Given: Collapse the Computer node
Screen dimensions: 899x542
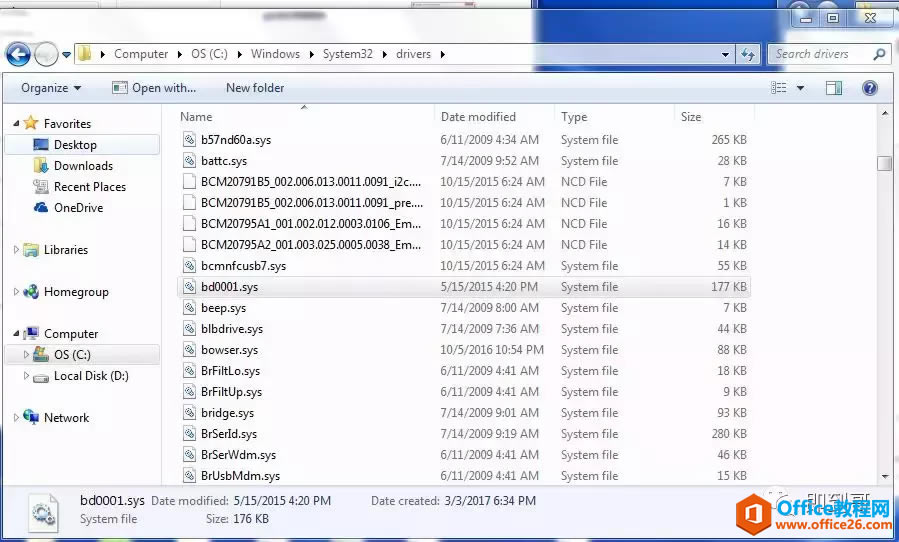Looking at the screenshot, I should coord(16,333).
